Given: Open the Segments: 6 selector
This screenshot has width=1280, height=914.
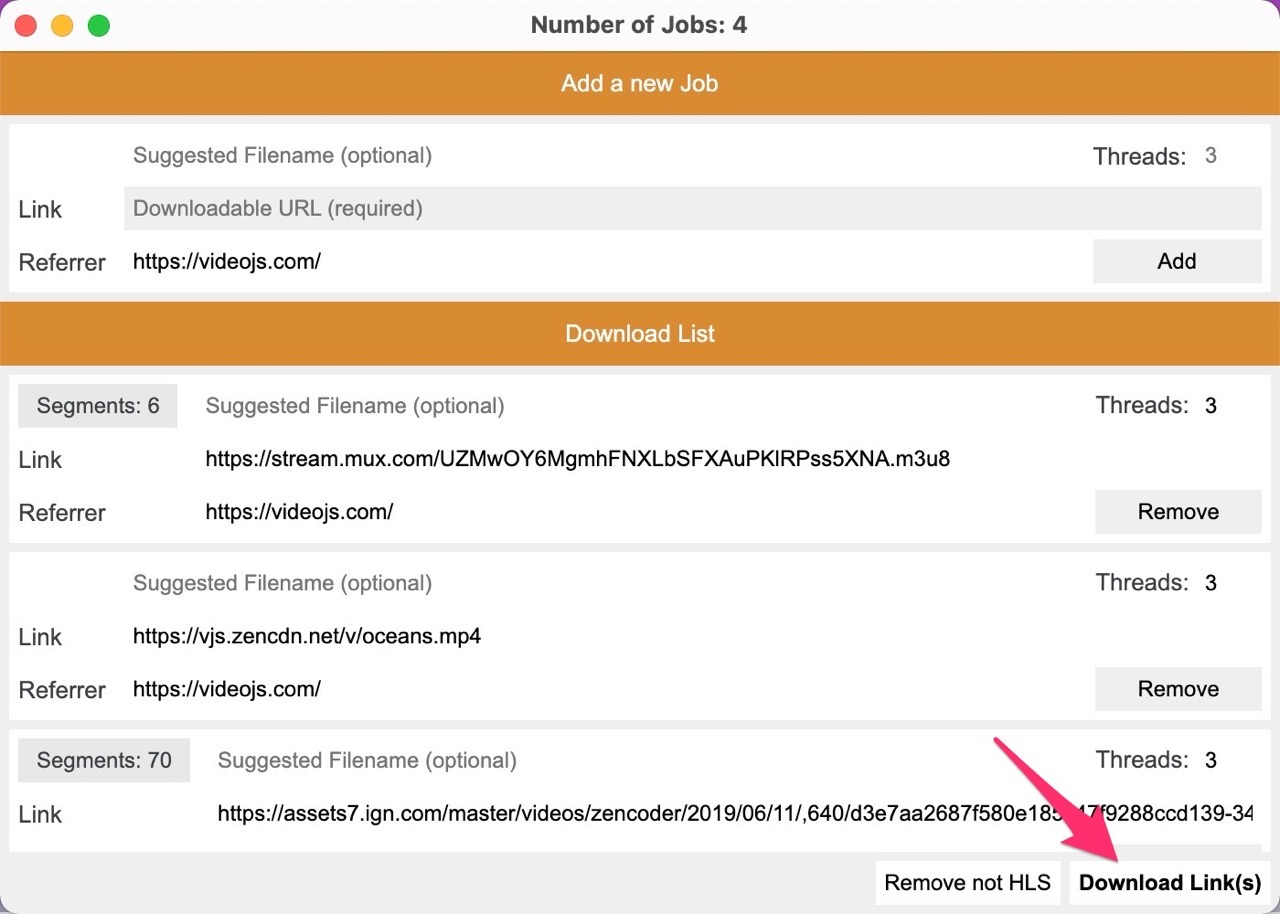Looking at the screenshot, I should [x=98, y=406].
